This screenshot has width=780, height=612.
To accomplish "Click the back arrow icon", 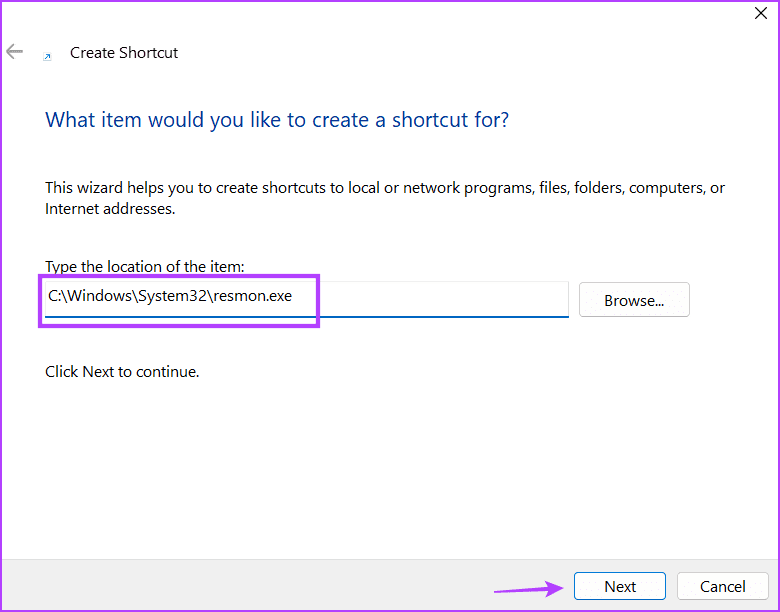I will 14,51.
